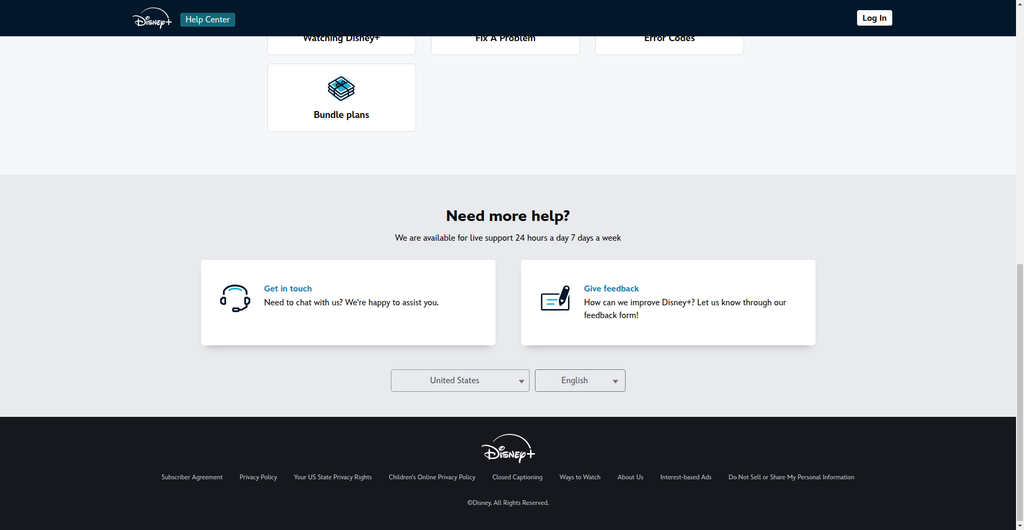Click the Disney+ logo in the header

coord(152,18)
